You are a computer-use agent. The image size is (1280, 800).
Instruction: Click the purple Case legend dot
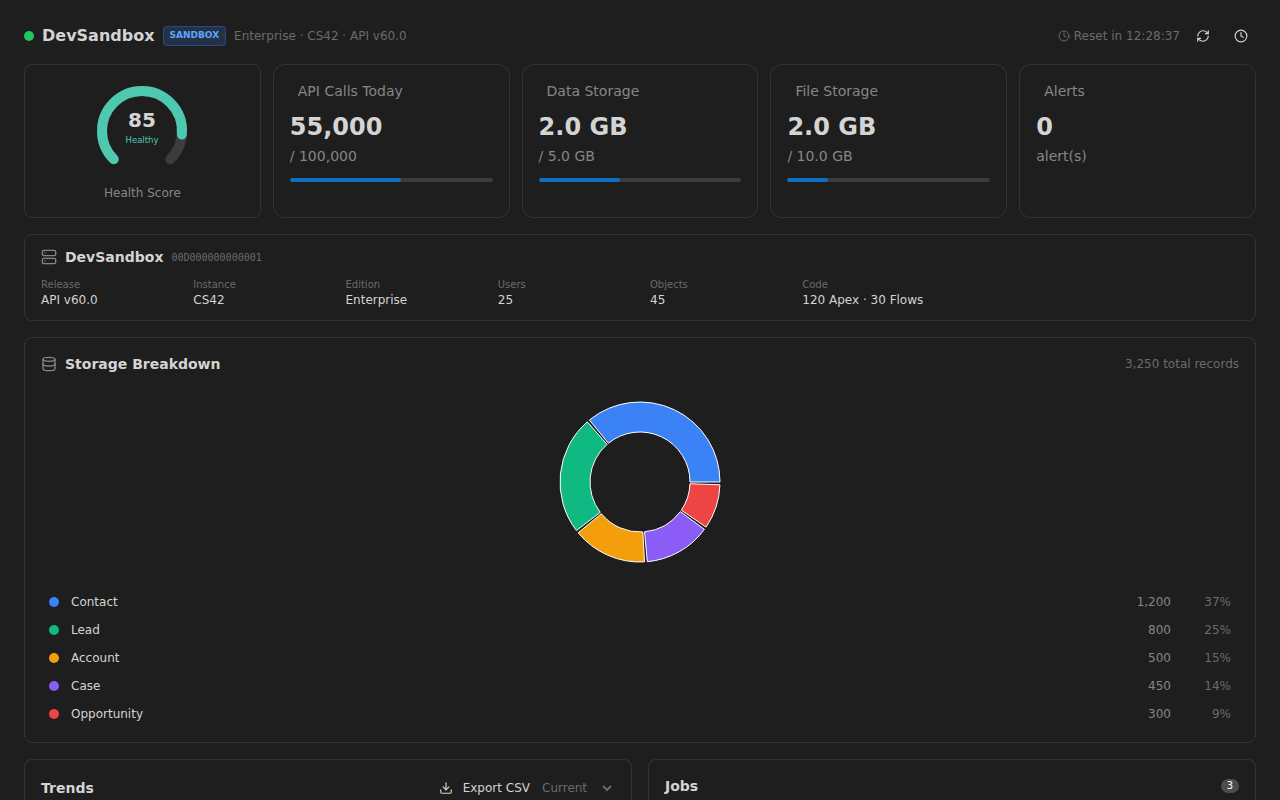54,686
